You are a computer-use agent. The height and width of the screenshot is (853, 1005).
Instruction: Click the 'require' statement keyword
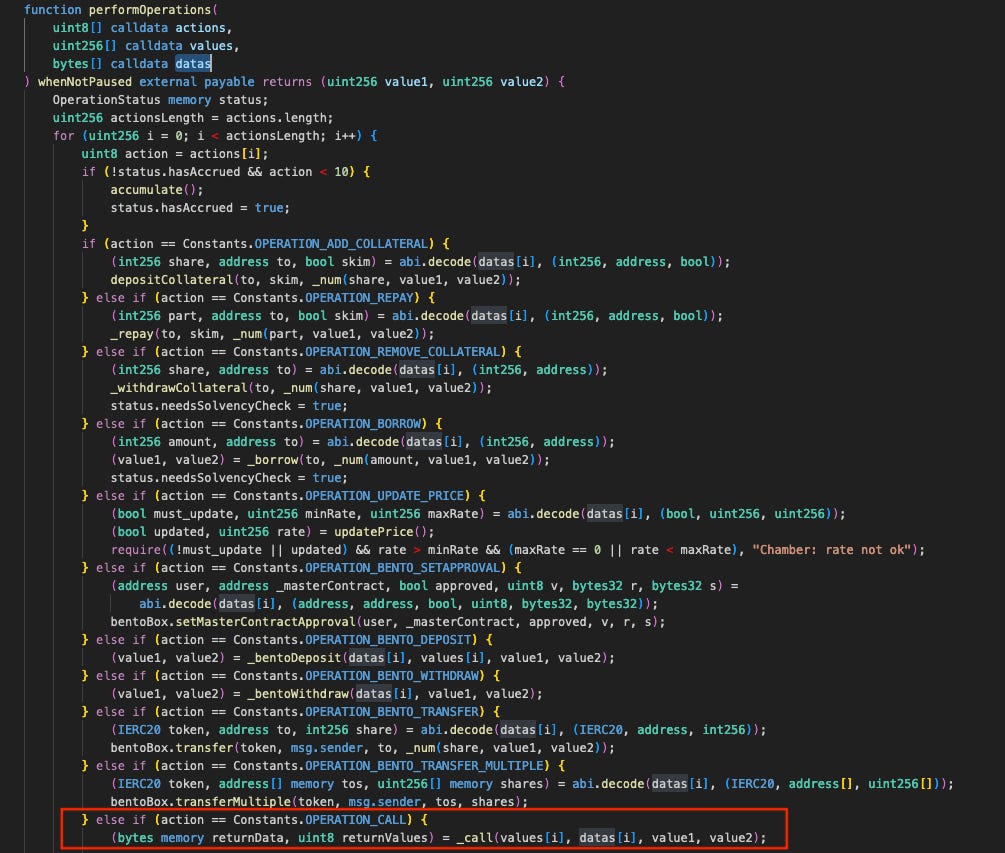click(135, 549)
